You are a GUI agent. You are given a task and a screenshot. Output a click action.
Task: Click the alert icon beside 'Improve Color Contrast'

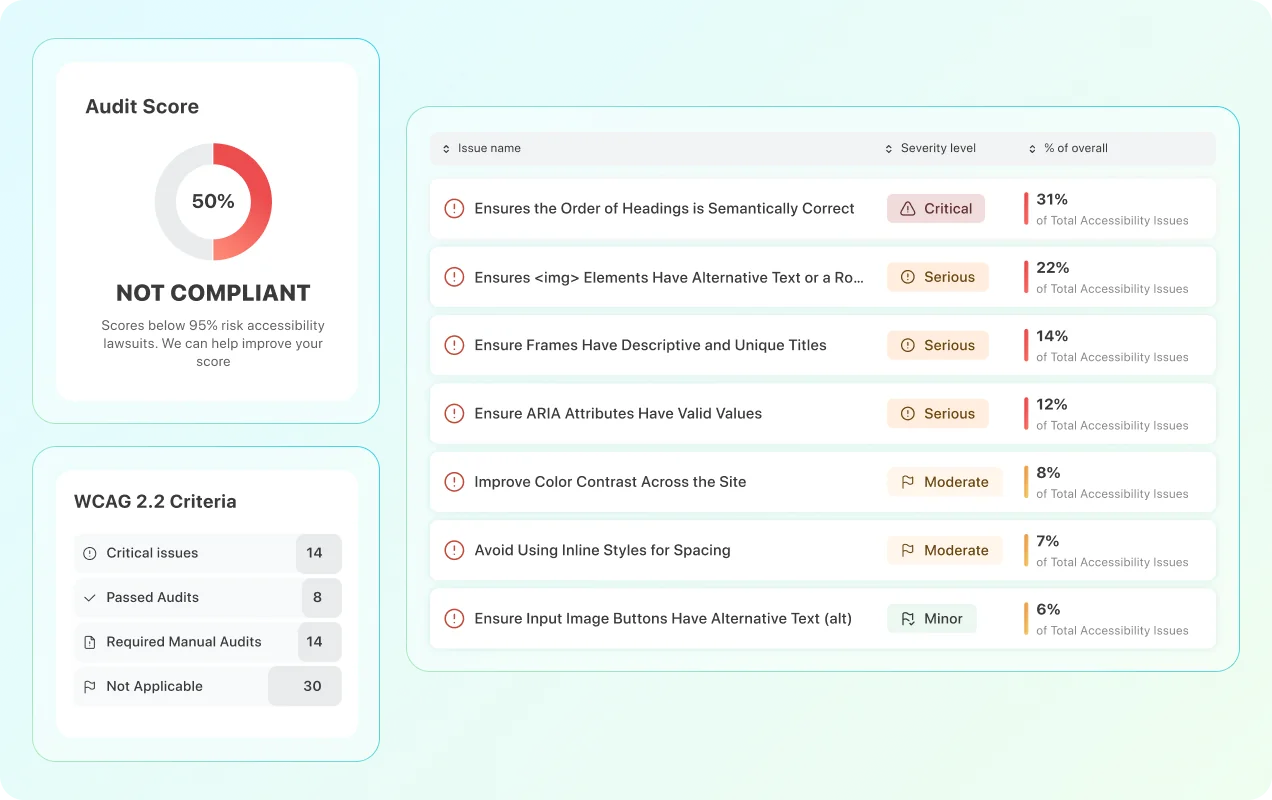click(454, 482)
